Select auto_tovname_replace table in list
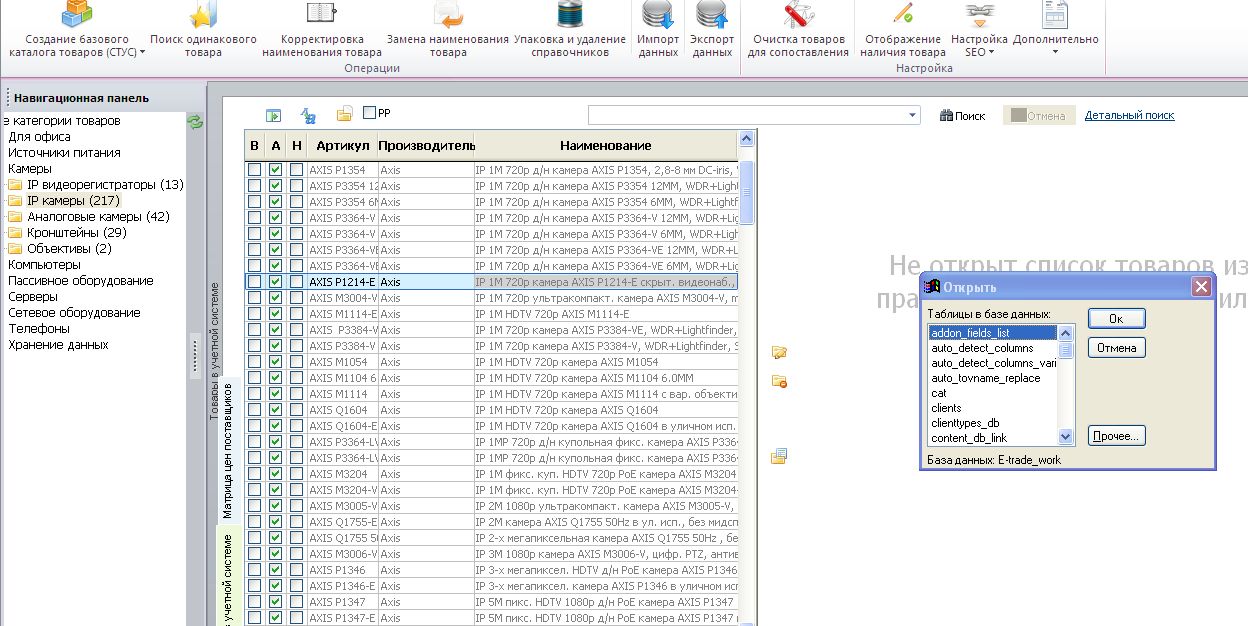The width and height of the screenshot is (1248, 626). [991, 378]
